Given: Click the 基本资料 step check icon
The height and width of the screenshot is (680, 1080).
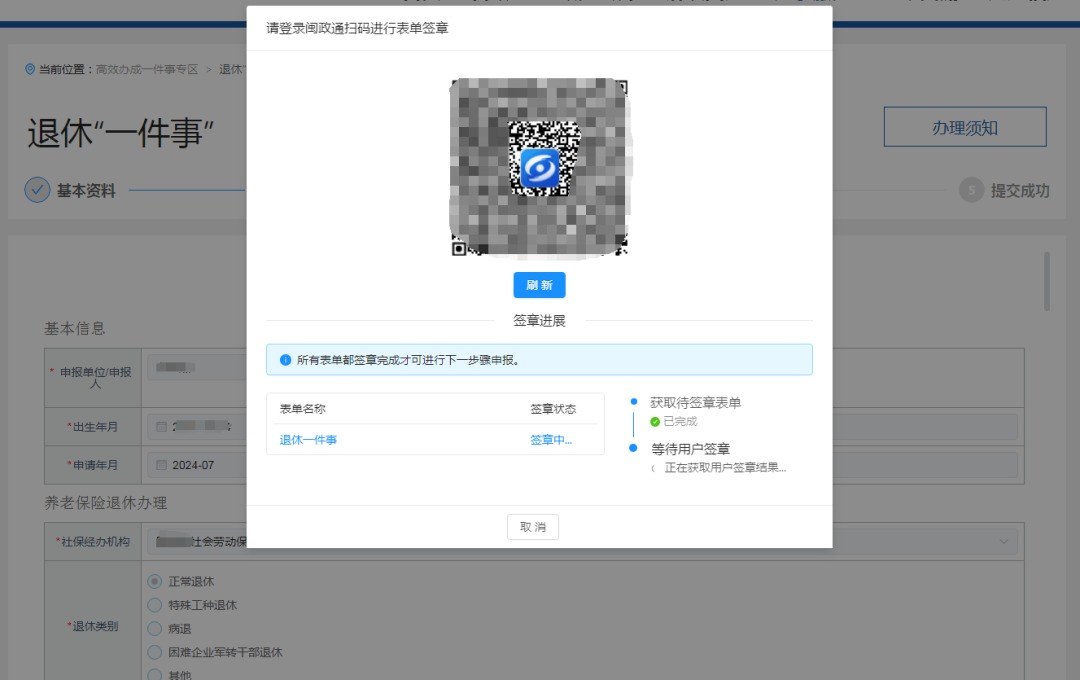Looking at the screenshot, I should coord(37,190).
